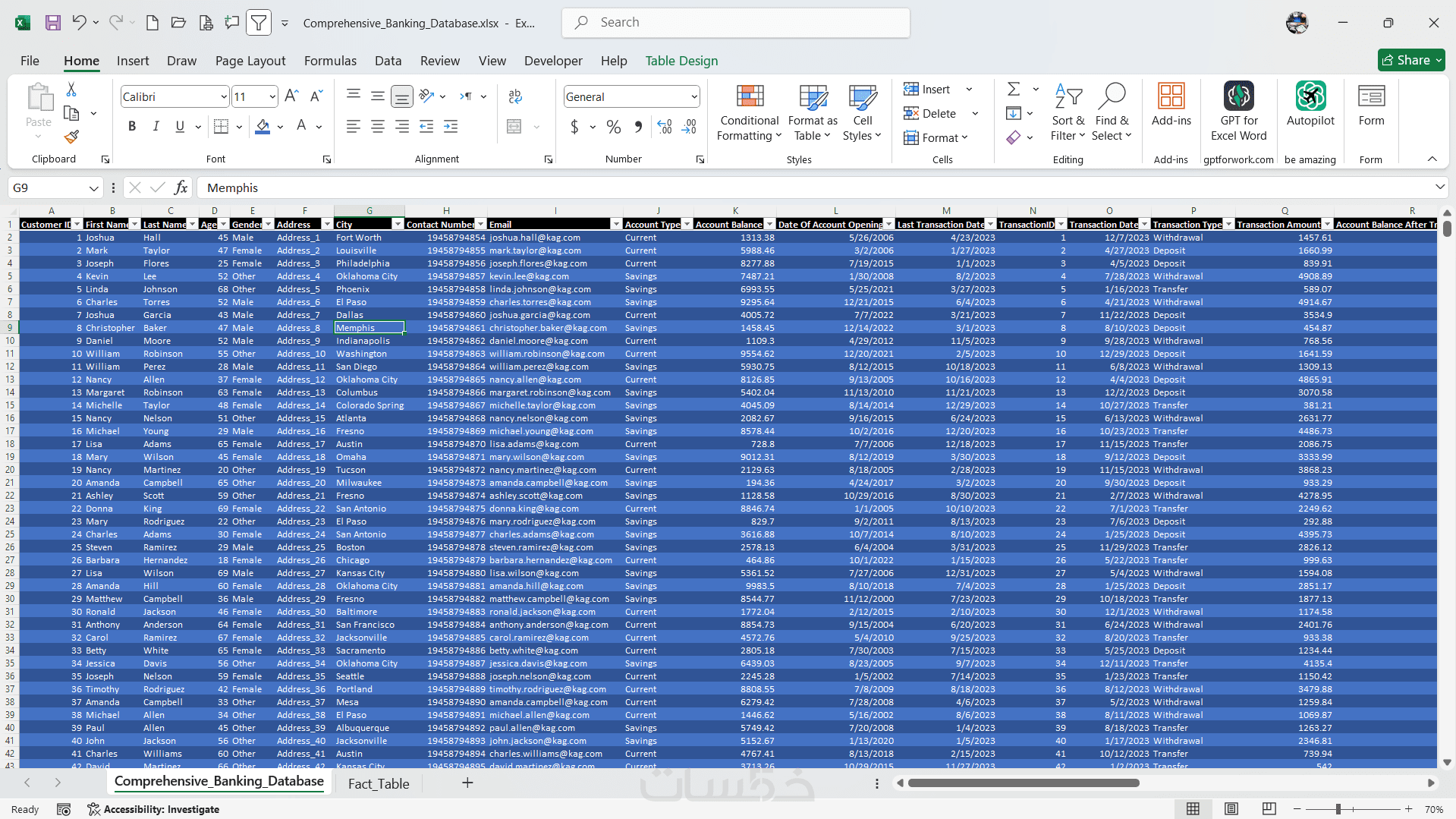The height and width of the screenshot is (819, 1456).
Task: Open the Developer ribbon tab
Action: coord(553,61)
